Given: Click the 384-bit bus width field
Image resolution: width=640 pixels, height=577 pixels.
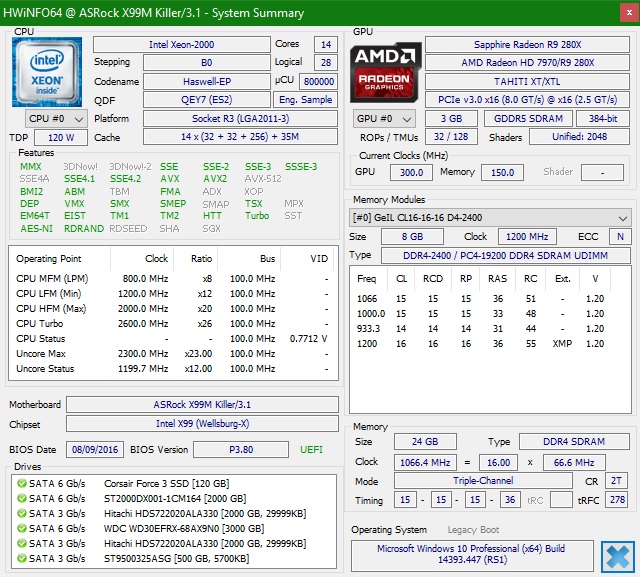Looking at the screenshot, I should (x=603, y=119).
